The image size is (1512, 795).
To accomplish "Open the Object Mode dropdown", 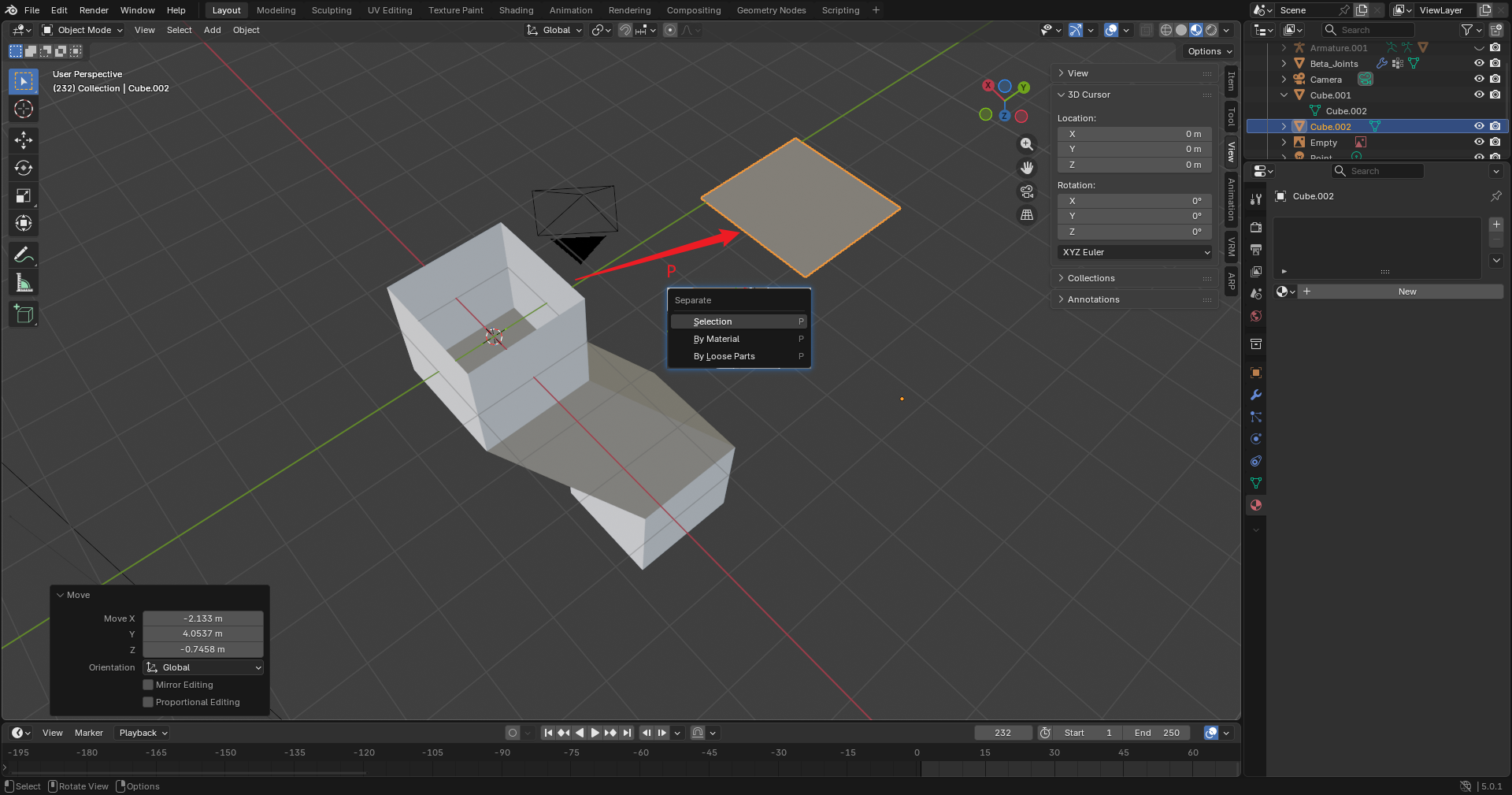I will pyautogui.click(x=83, y=30).
